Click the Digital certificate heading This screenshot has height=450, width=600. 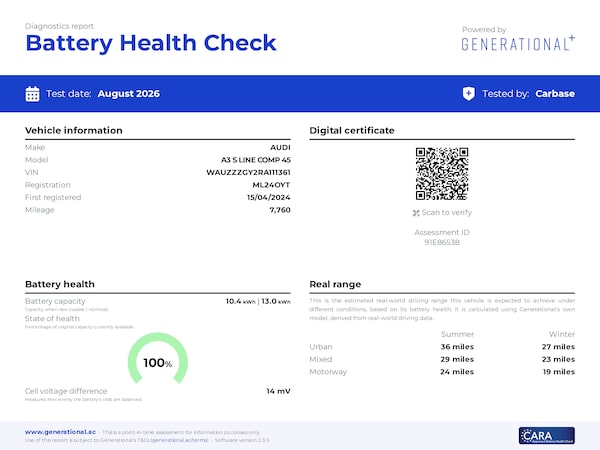[x=352, y=130]
